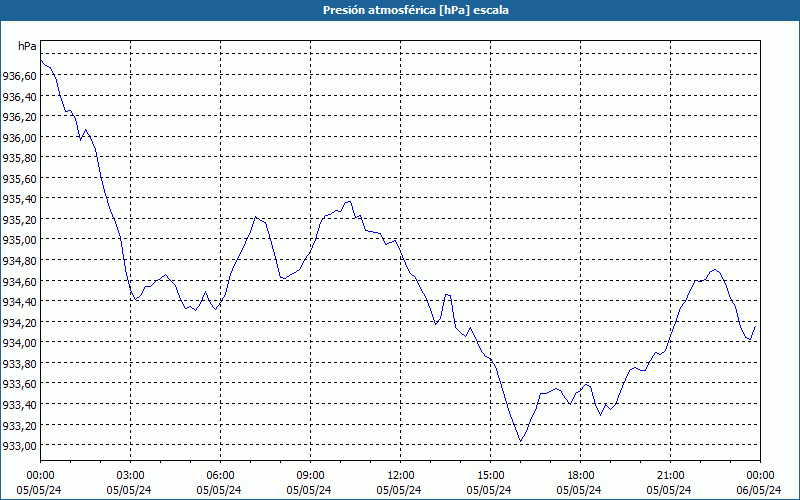
Task: Click the 03:00 time axis label
Action: 131,475
